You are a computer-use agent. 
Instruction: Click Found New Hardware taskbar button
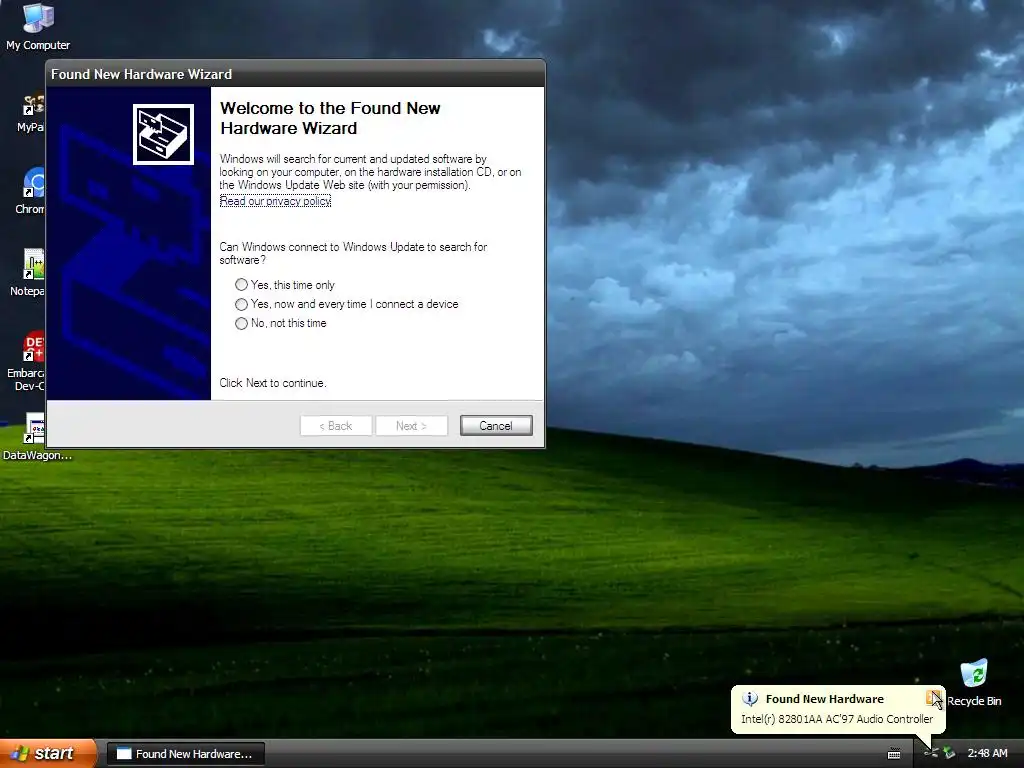(185, 754)
